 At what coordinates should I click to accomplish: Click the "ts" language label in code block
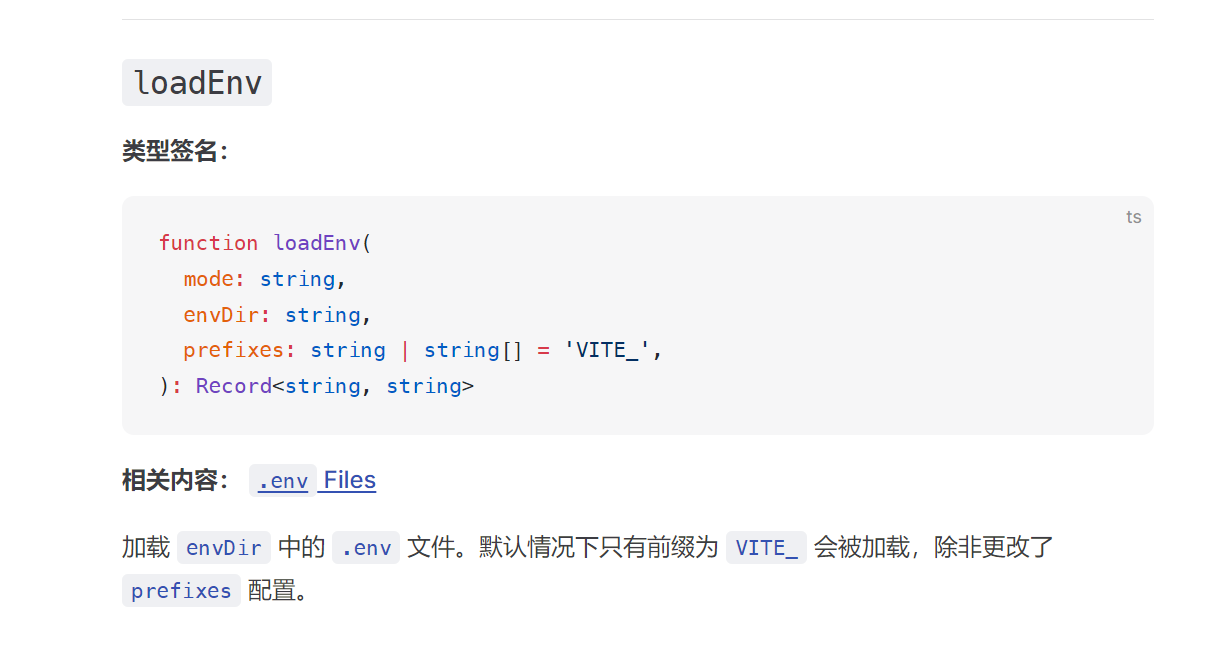point(1133,217)
